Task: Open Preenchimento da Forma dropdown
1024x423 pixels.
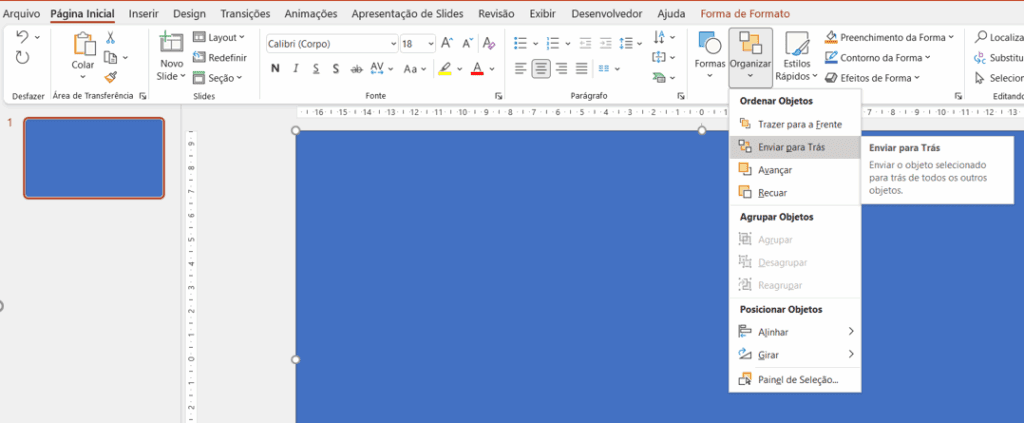Action: 889,37
